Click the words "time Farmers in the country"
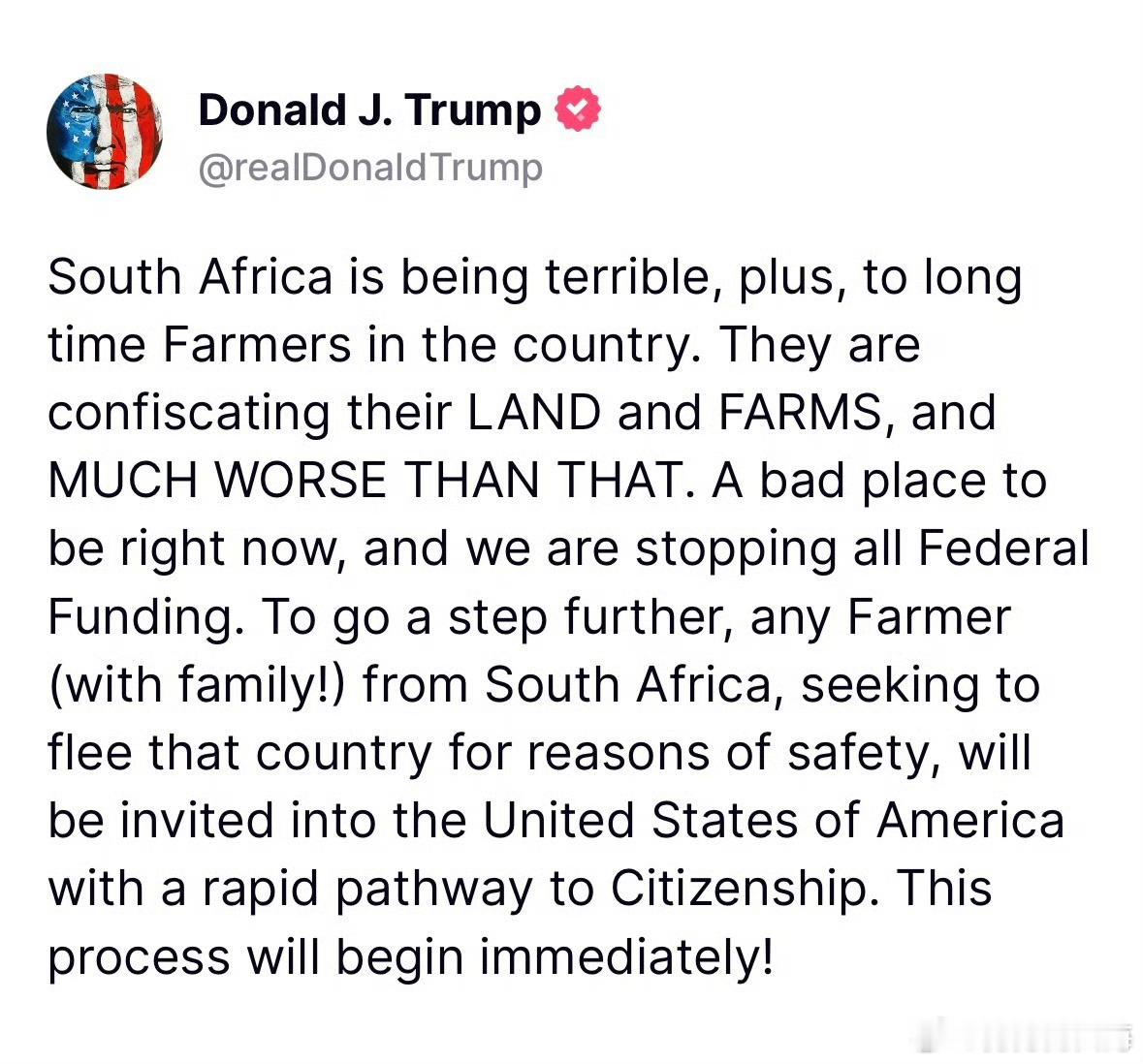This screenshot has width=1143, height=1064. (x=367, y=345)
